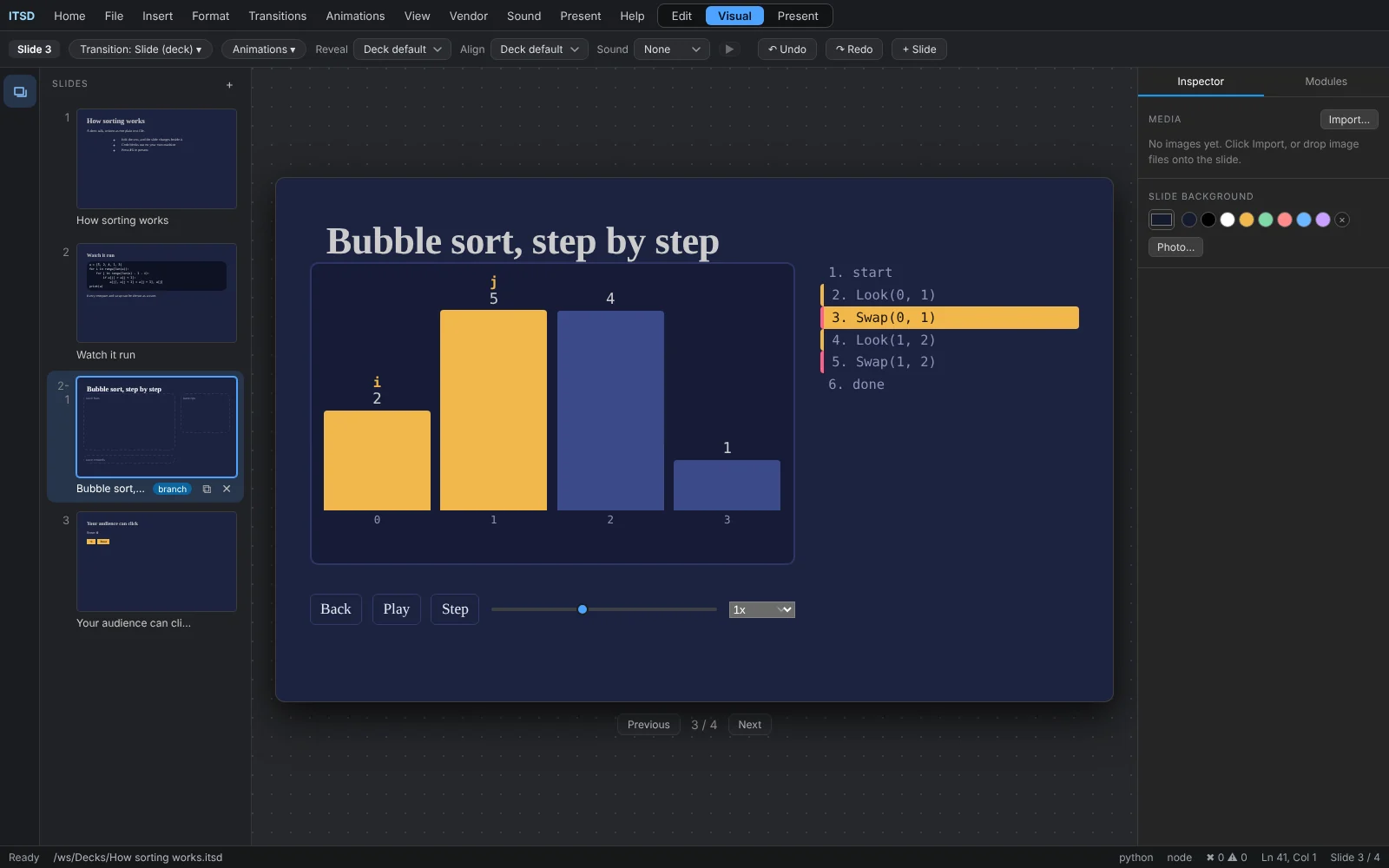Click the Undo button
This screenshot has width=1389, height=868.
787,49
